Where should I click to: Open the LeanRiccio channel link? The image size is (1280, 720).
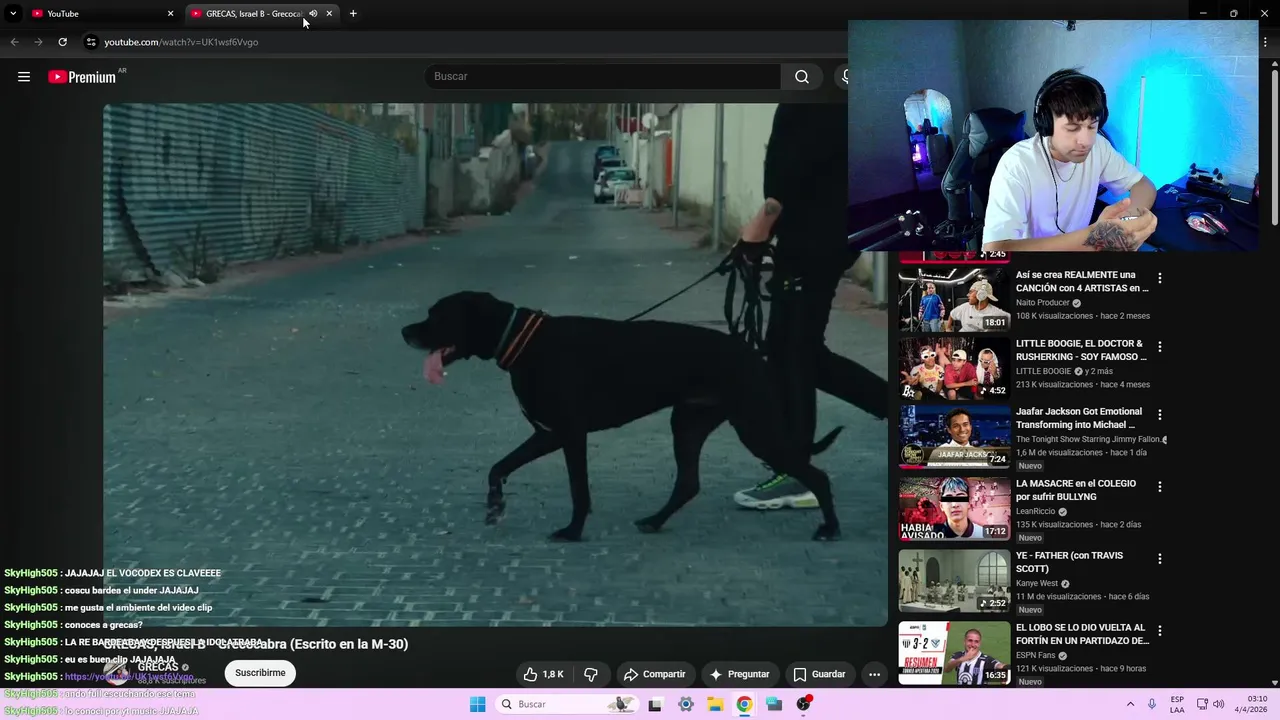pyautogui.click(x=1036, y=511)
